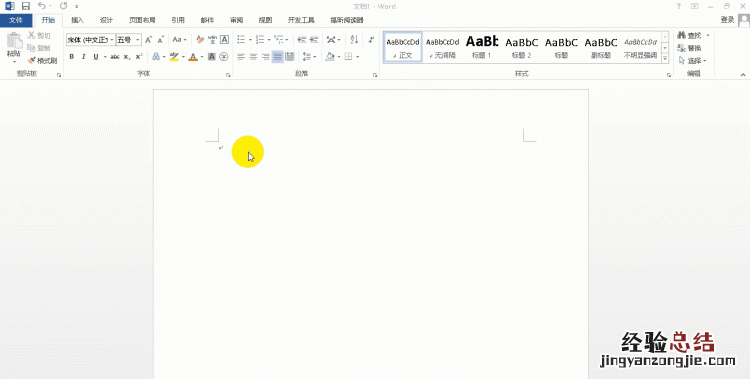
Task: Open the Paste dropdown arrow
Action: (x=14, y=62)
